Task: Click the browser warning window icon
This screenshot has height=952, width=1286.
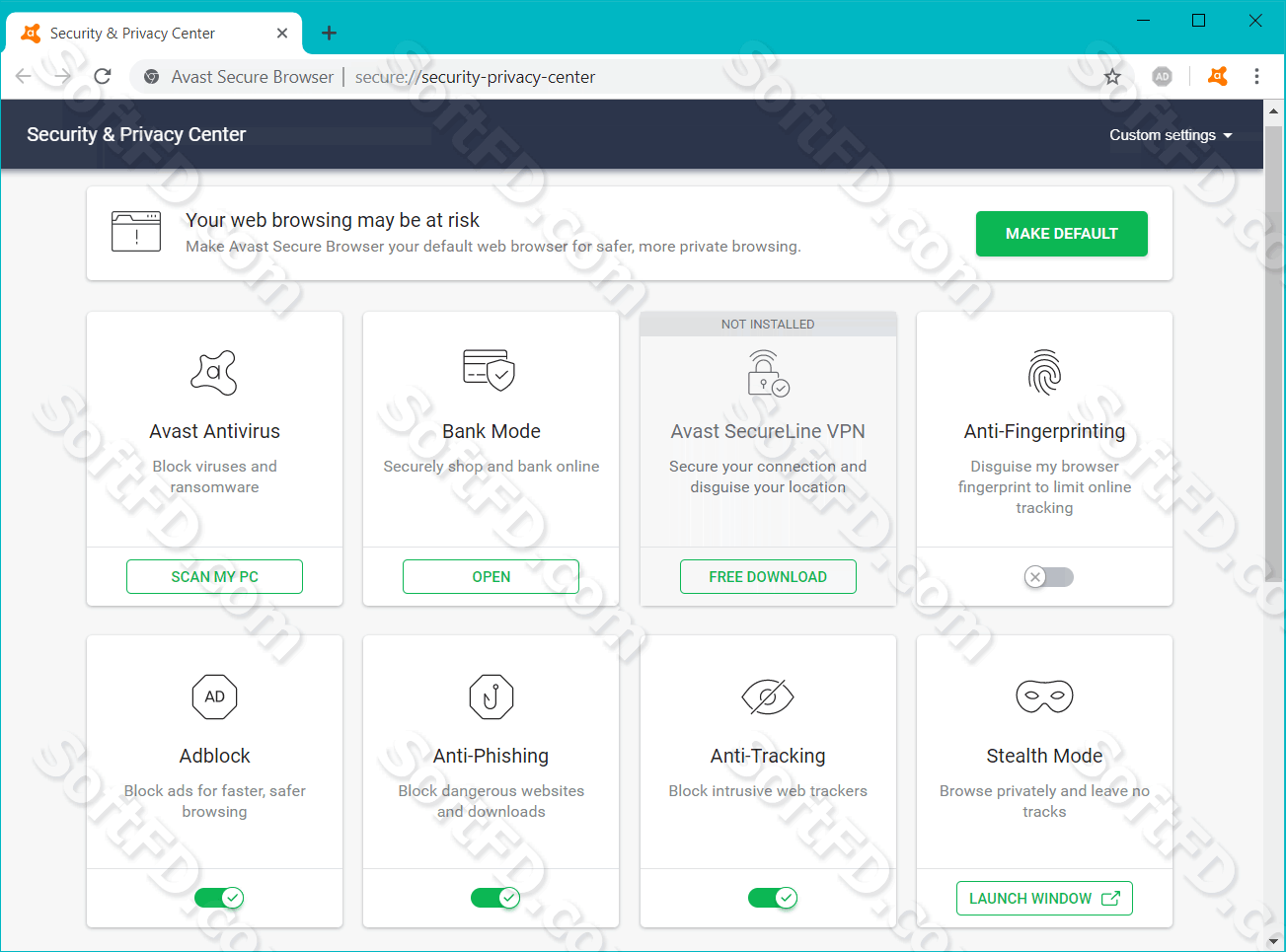Action: (x=136, y=232)
